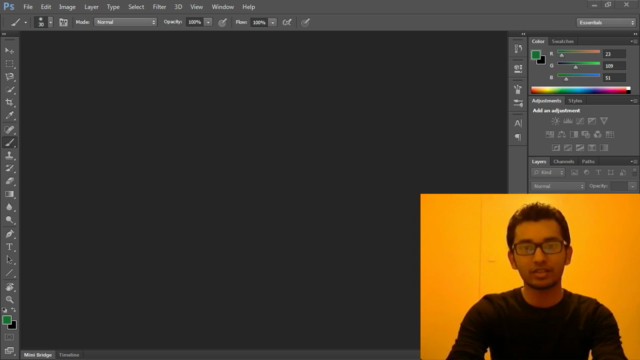Enable airbrush-style build-up
The image size is (640, 360).
click(287, 22)
